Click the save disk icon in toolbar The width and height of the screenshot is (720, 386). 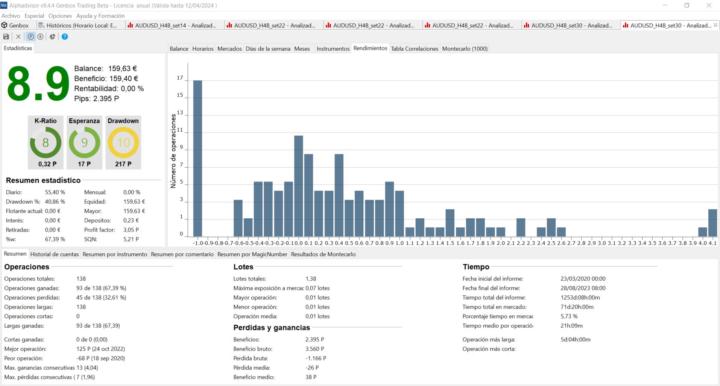tap(6, 37)
